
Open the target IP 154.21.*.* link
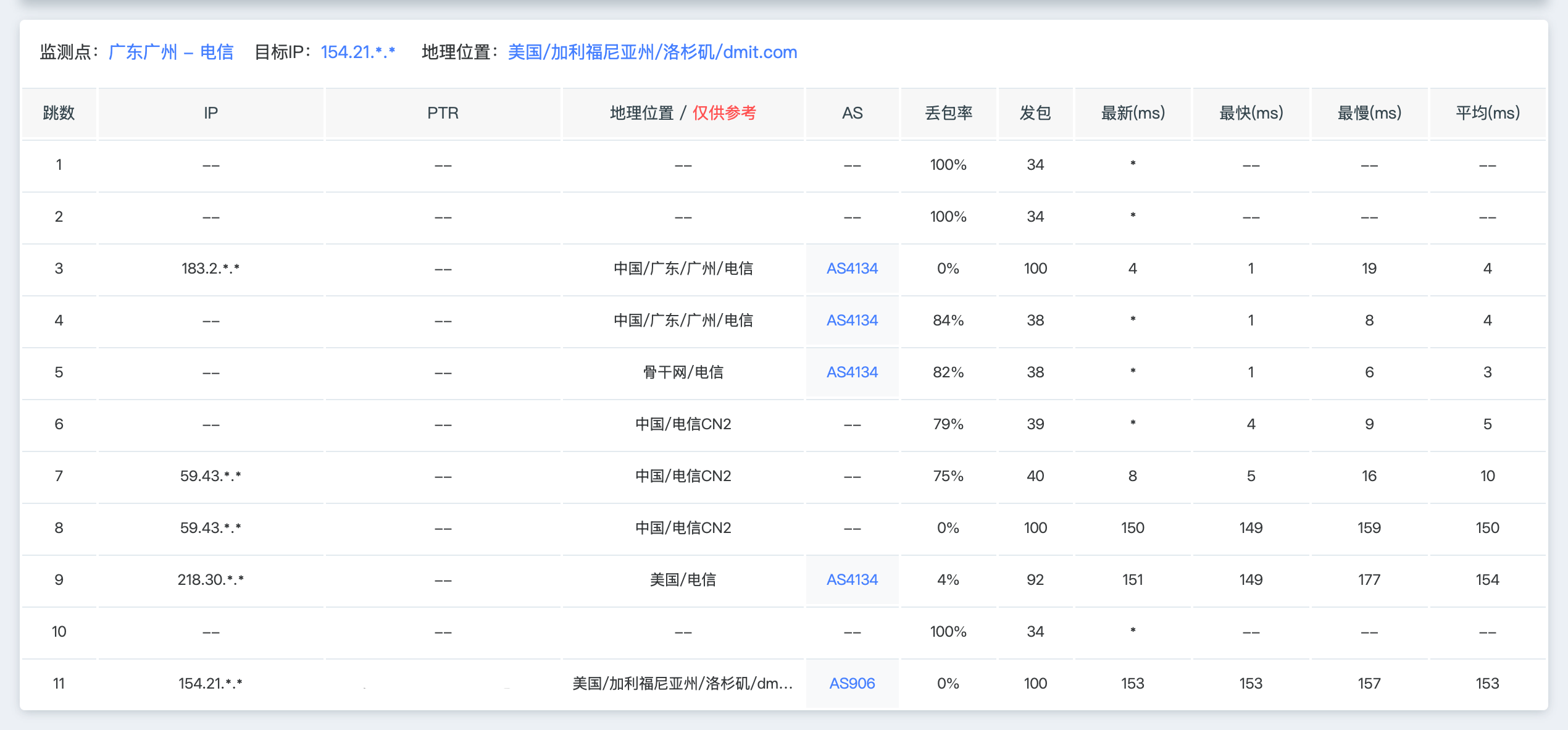pos(358,52)
